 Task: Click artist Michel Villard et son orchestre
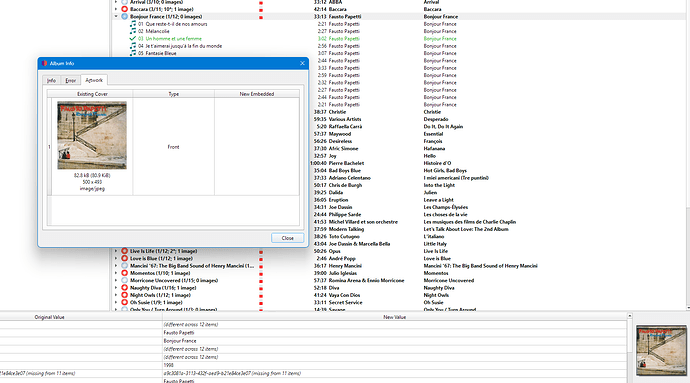363,222
